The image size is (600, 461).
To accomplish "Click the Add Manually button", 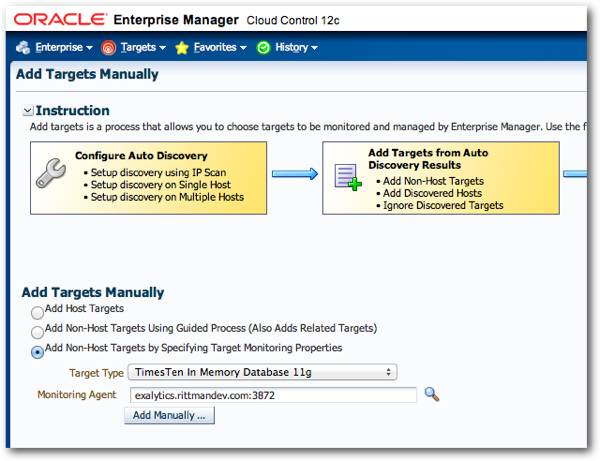I will (169, 415).
